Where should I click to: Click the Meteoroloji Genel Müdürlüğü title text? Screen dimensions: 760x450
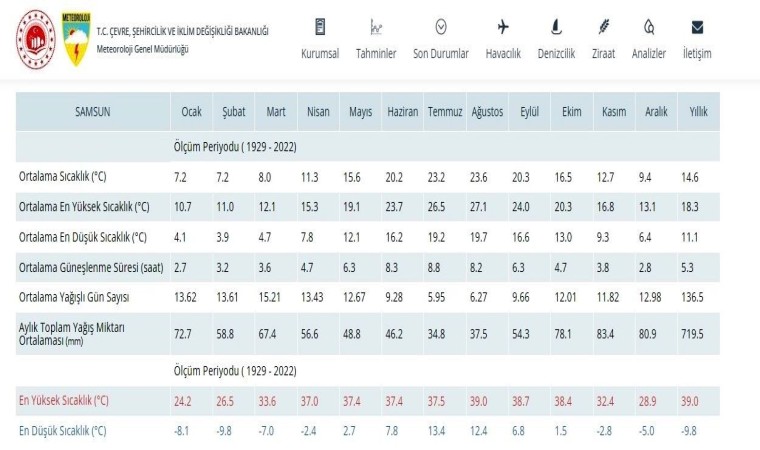[143, 49]
